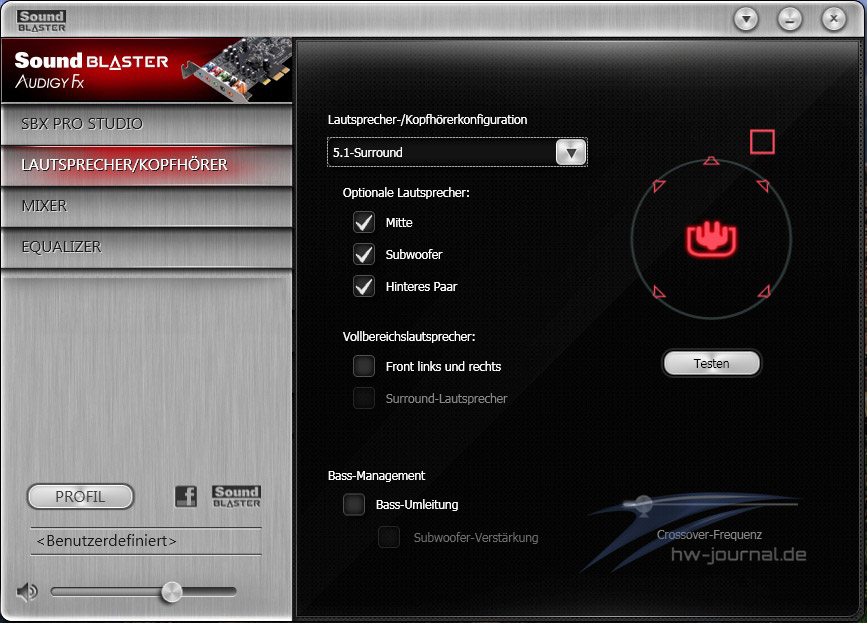Open the EQUALIZER tab
The width and height of the screenshot is (867, 623).
[147, 247]
